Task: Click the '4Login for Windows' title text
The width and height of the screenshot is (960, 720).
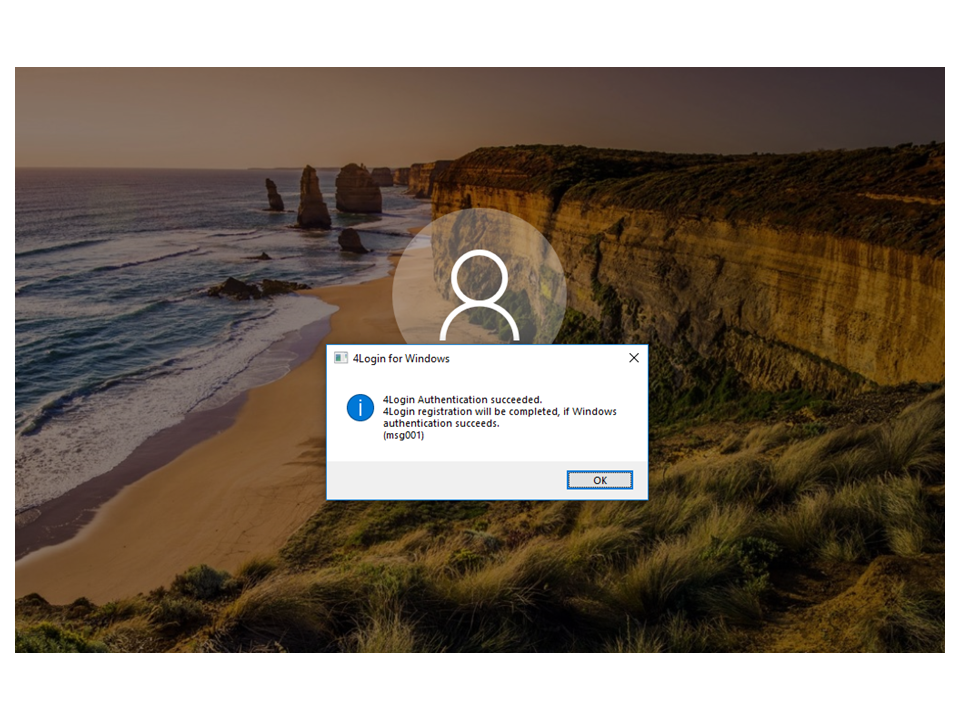Action: (401, 359)
